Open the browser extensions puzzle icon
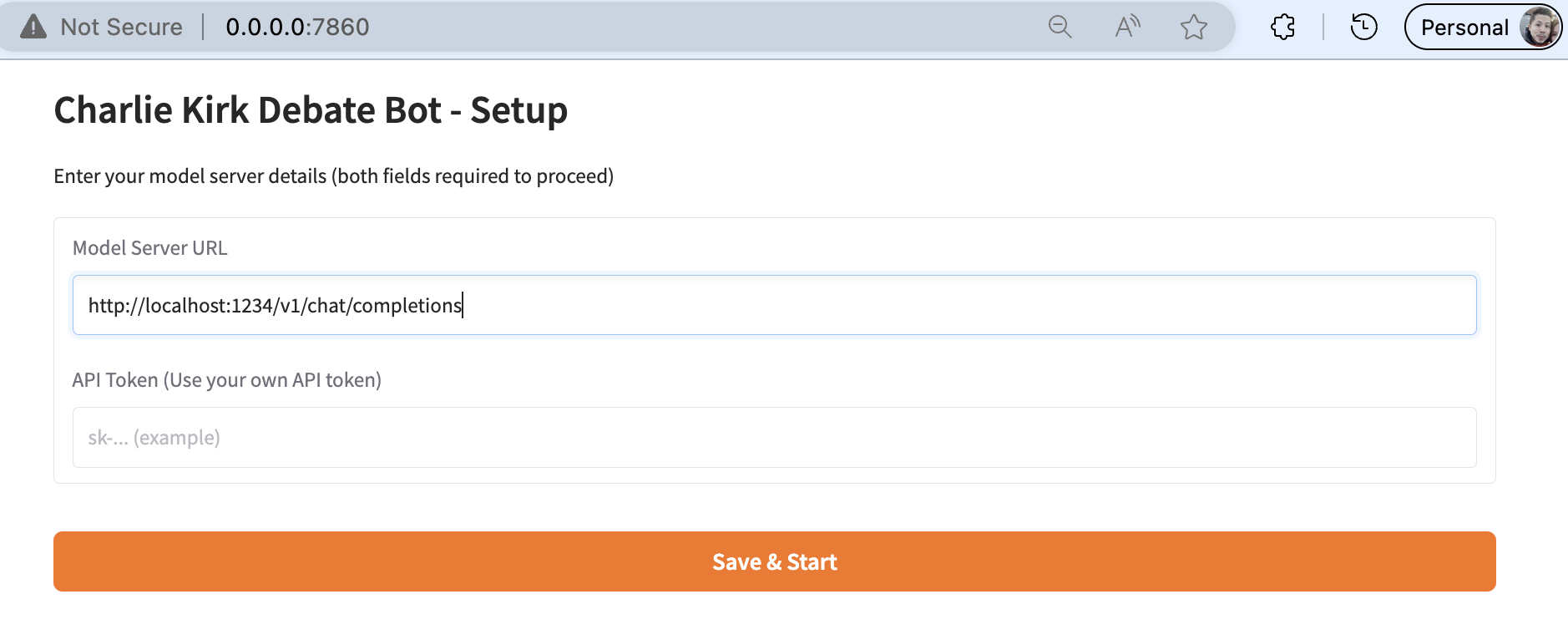 (x=1282, y=26)
